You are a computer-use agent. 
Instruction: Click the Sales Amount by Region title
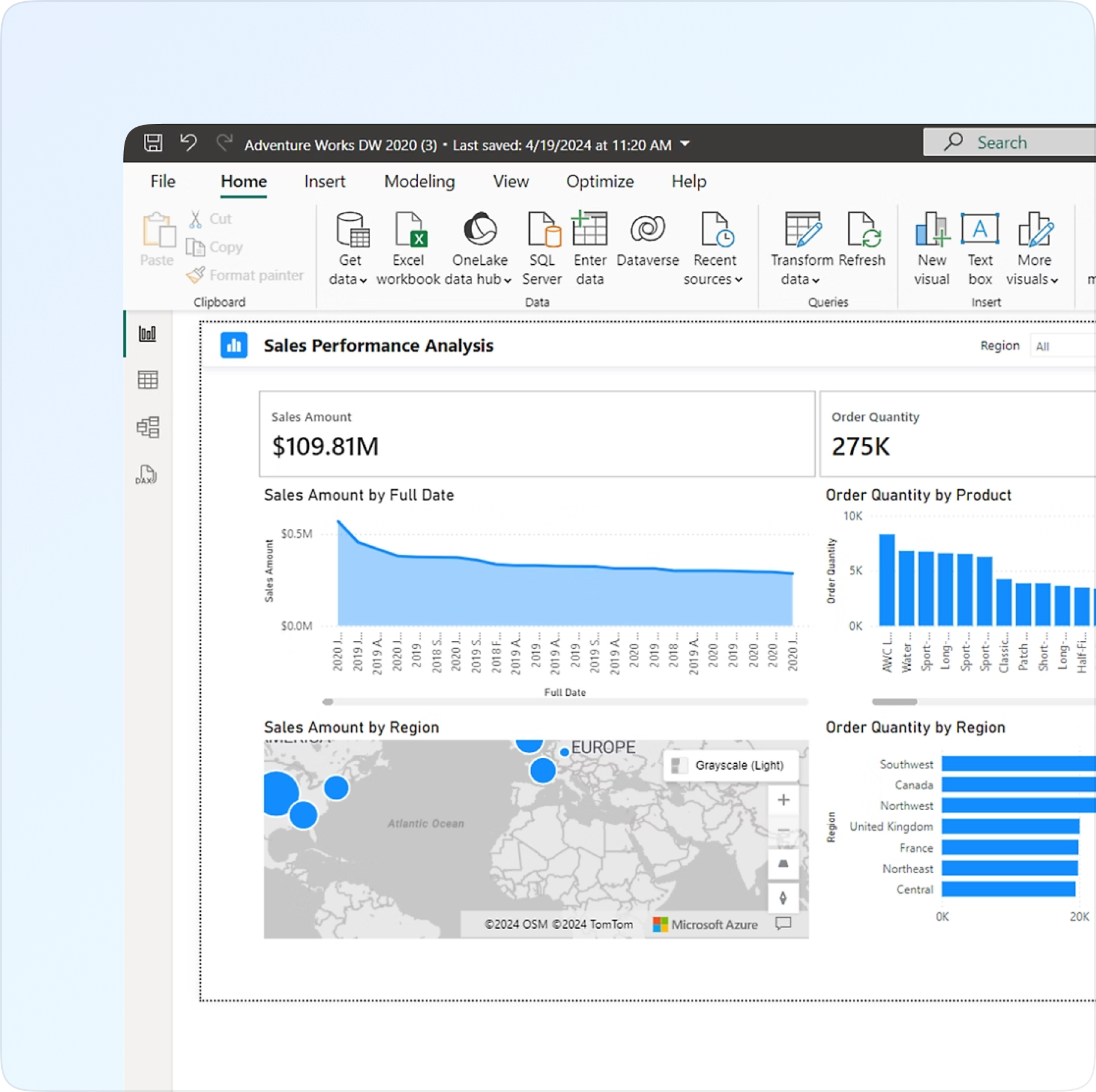[x=351, y=727]
